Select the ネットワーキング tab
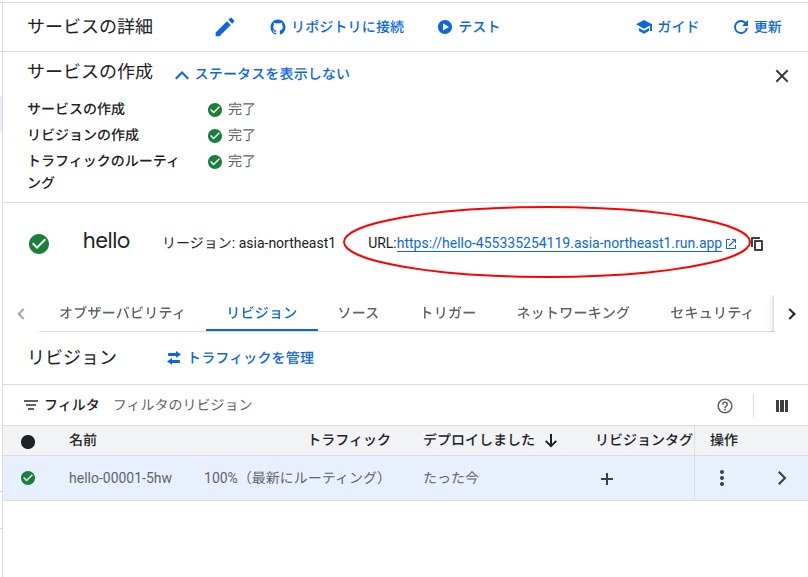 click(x=573, y=313)
